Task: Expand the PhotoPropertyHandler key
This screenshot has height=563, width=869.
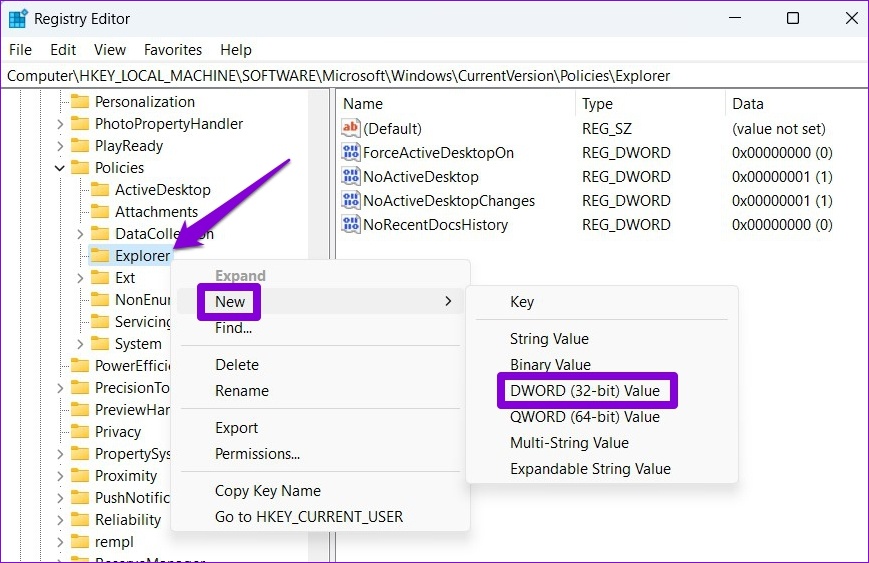Action: coord(60,124)
